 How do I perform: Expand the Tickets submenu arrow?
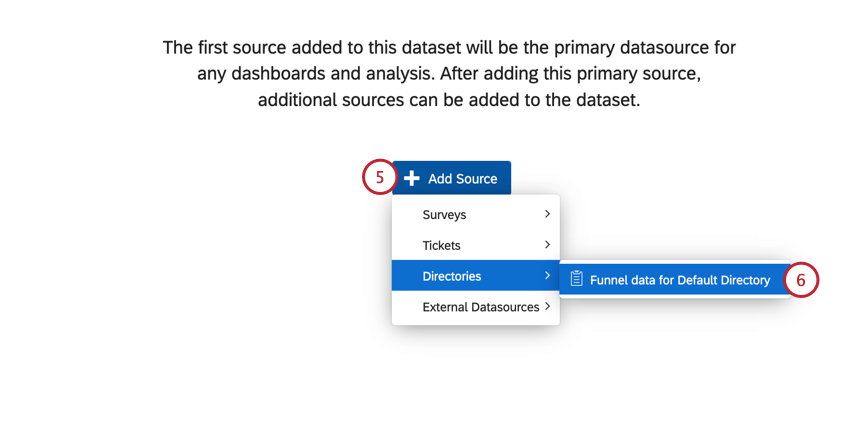pos(547,245)
